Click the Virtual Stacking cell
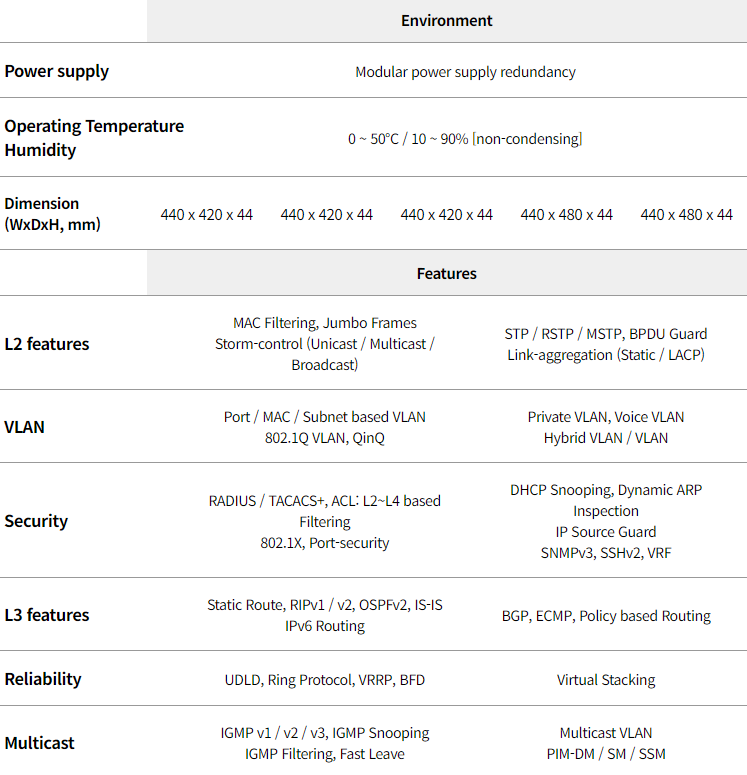The width and height of the screenshot is (747, 775). (x=606, y=680)
